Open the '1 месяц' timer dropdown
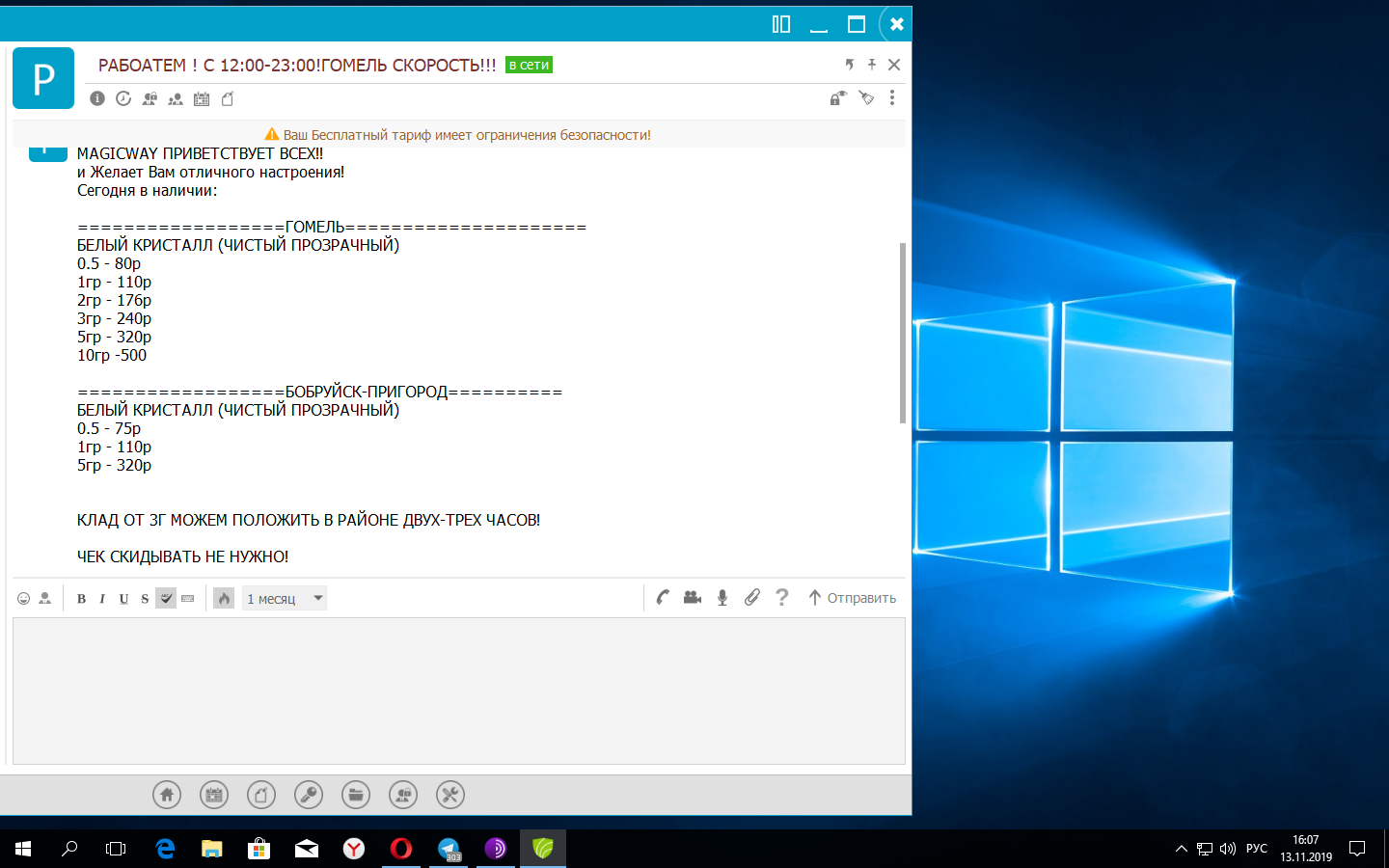Image resolution: width=1389 pixels, height=868 pixels. pyautogui.click(x=285, y=599)
